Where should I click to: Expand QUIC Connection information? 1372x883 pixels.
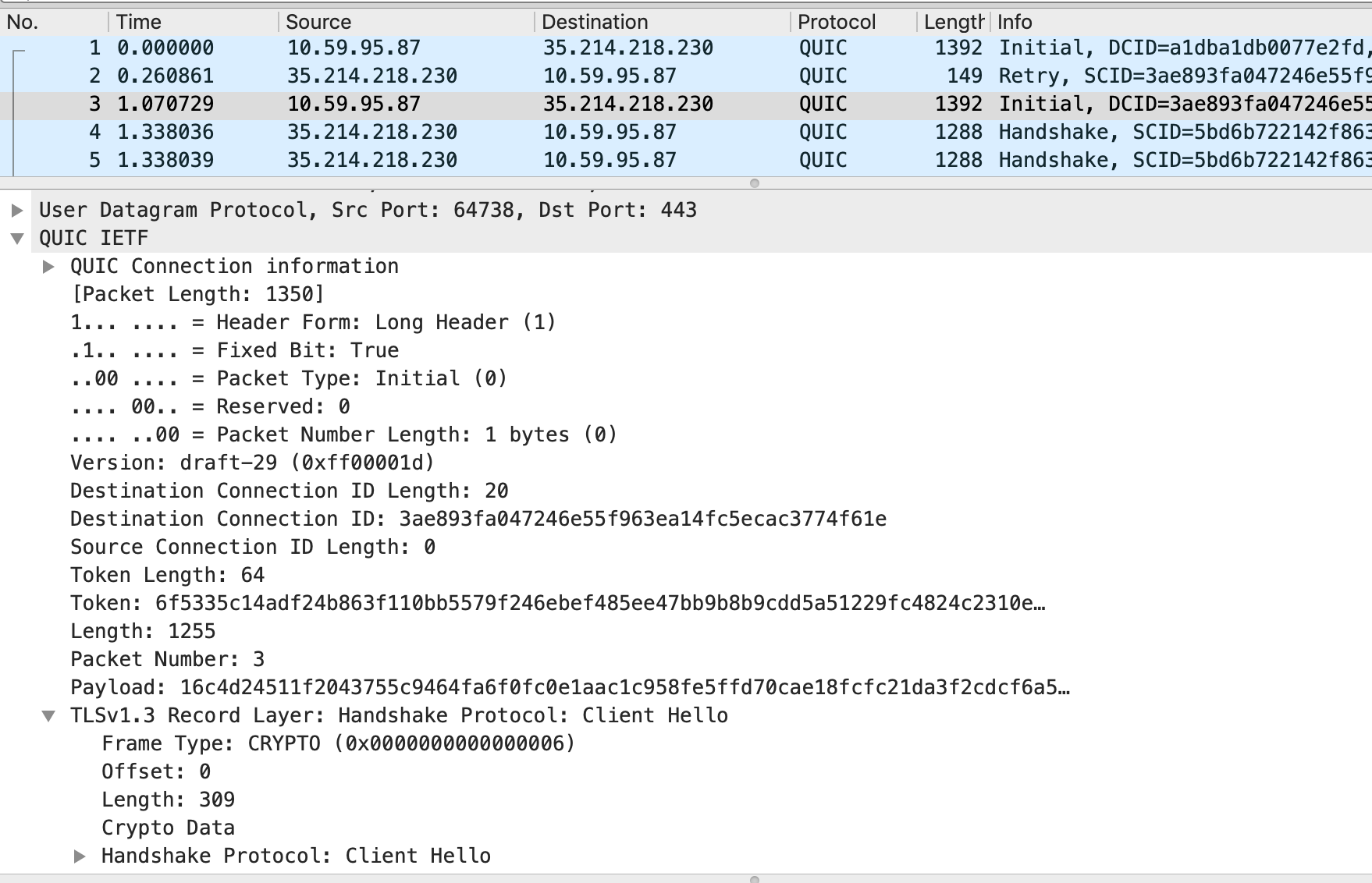[48, 267]
